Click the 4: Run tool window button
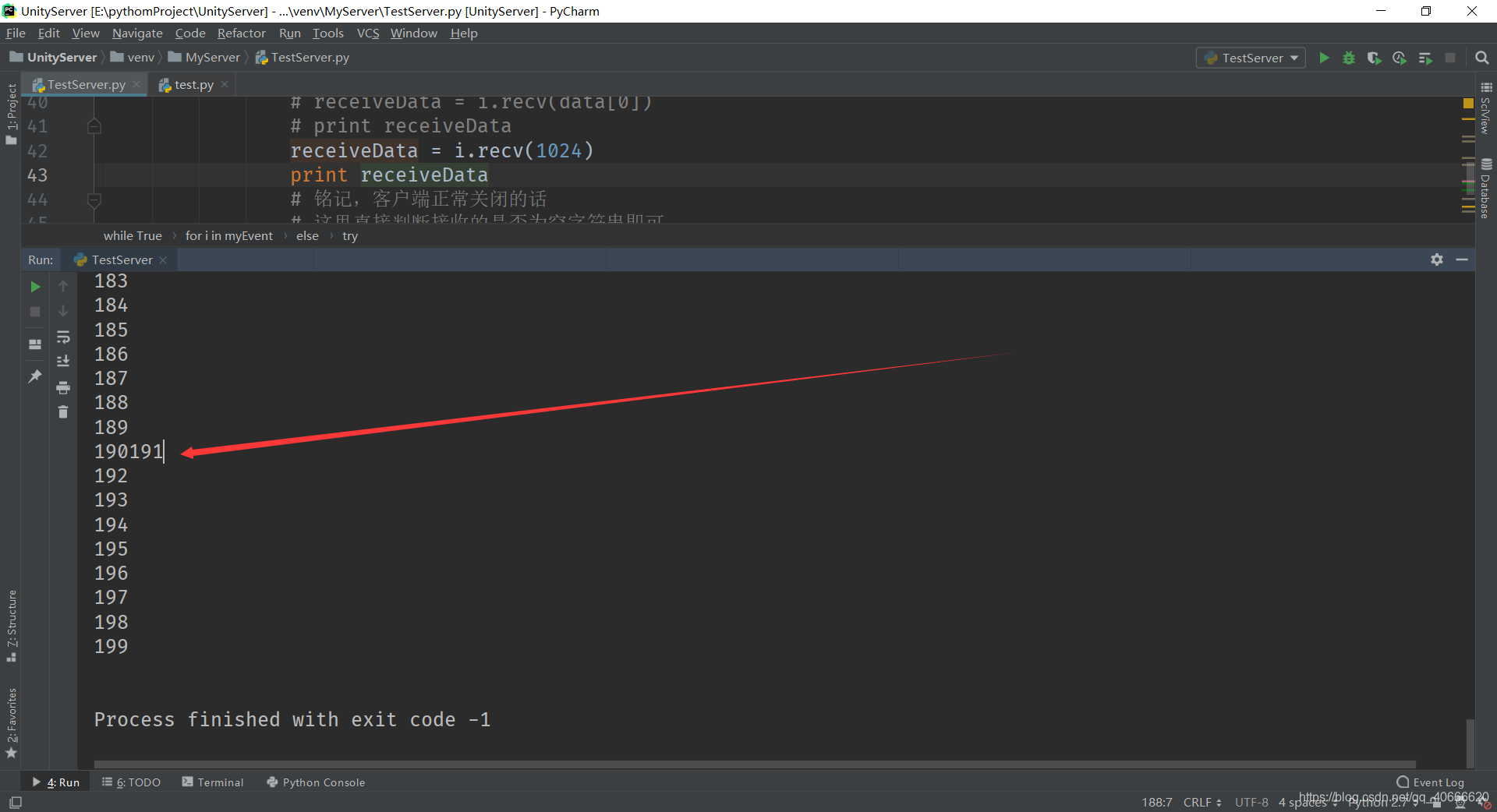This screenshot has height=812, width=1497. (x=56, y=782)
